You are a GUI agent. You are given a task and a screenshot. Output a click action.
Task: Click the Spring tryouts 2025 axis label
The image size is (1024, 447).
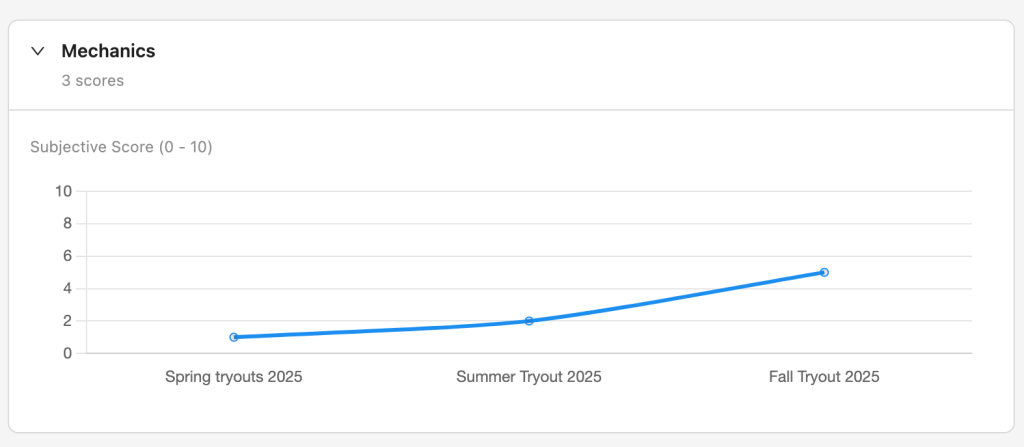(x=234, y=377)
